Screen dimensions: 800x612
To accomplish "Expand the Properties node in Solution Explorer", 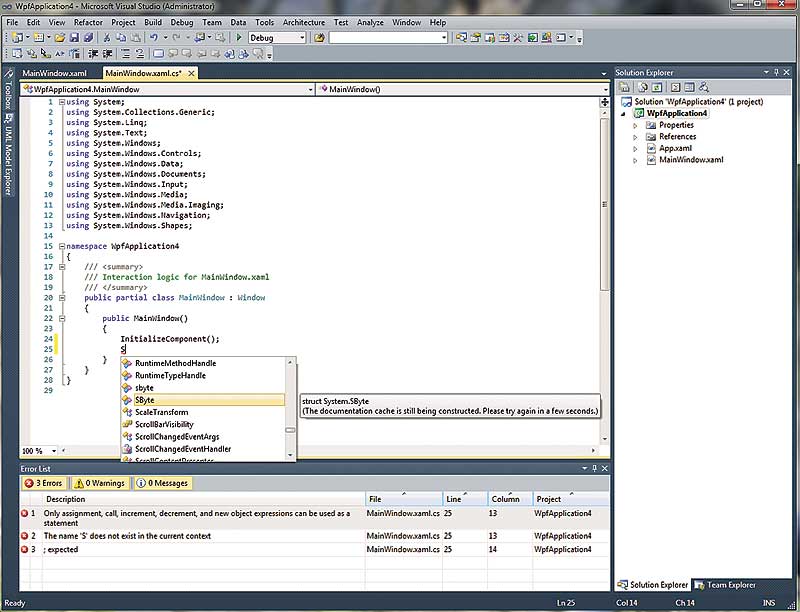I will [635, 125].
